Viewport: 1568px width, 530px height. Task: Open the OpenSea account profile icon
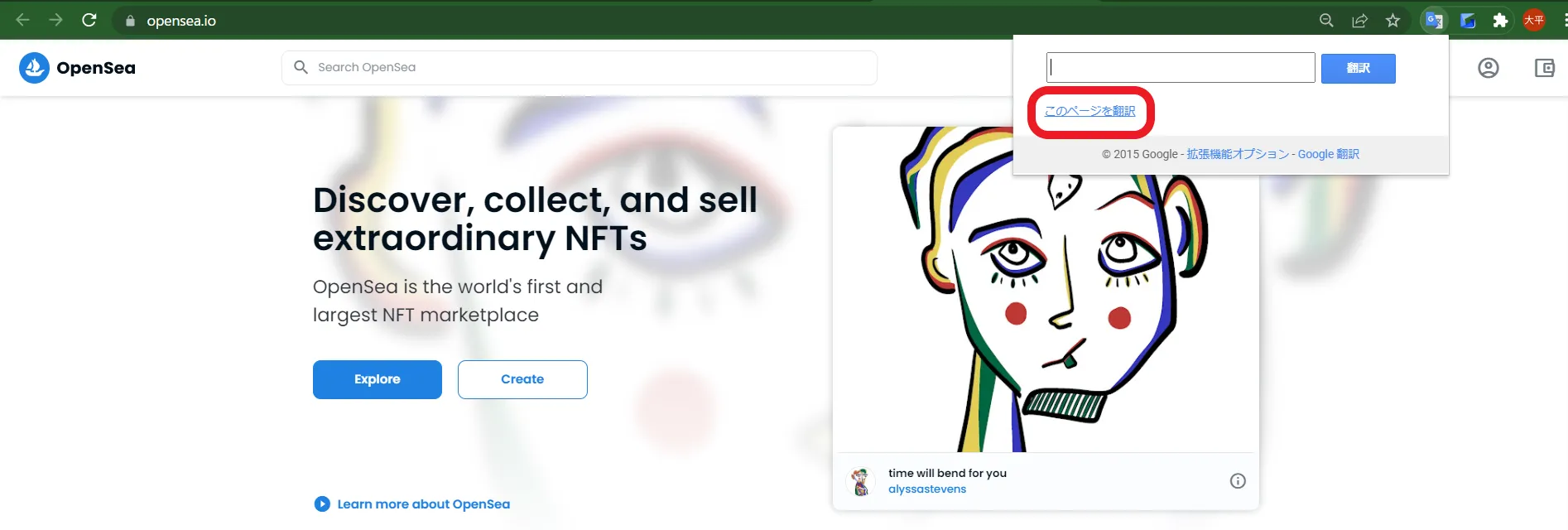tap(1489, 68)
